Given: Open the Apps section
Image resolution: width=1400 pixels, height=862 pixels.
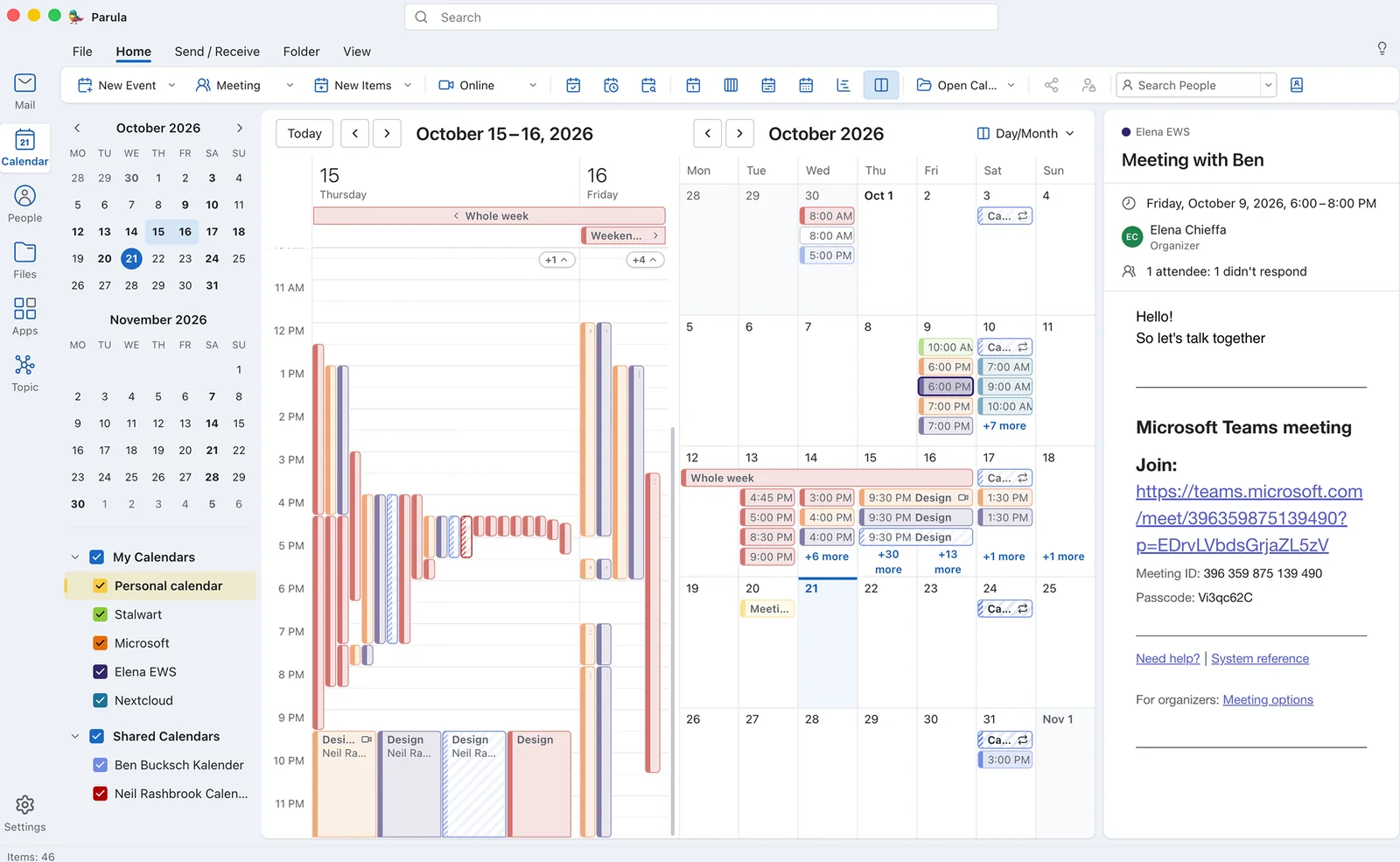Looking at the screenshot, I should 24,317.
